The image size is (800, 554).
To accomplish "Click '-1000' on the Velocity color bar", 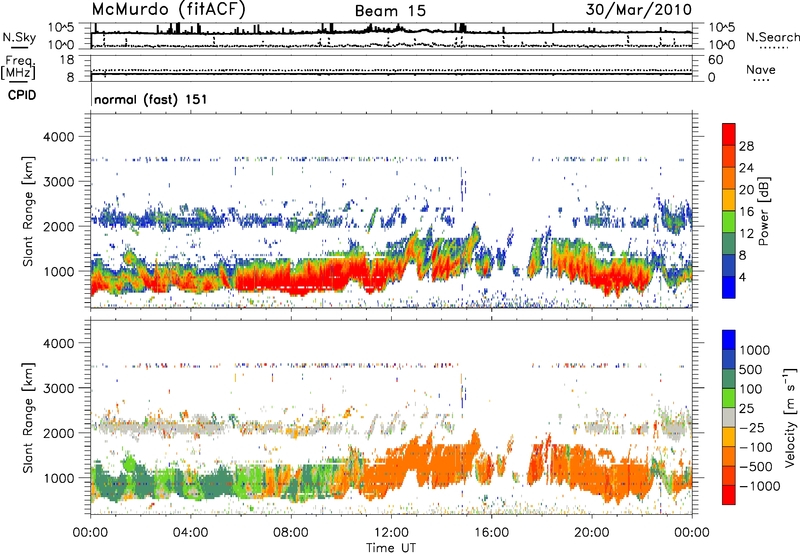I will (x=759, y=486).
